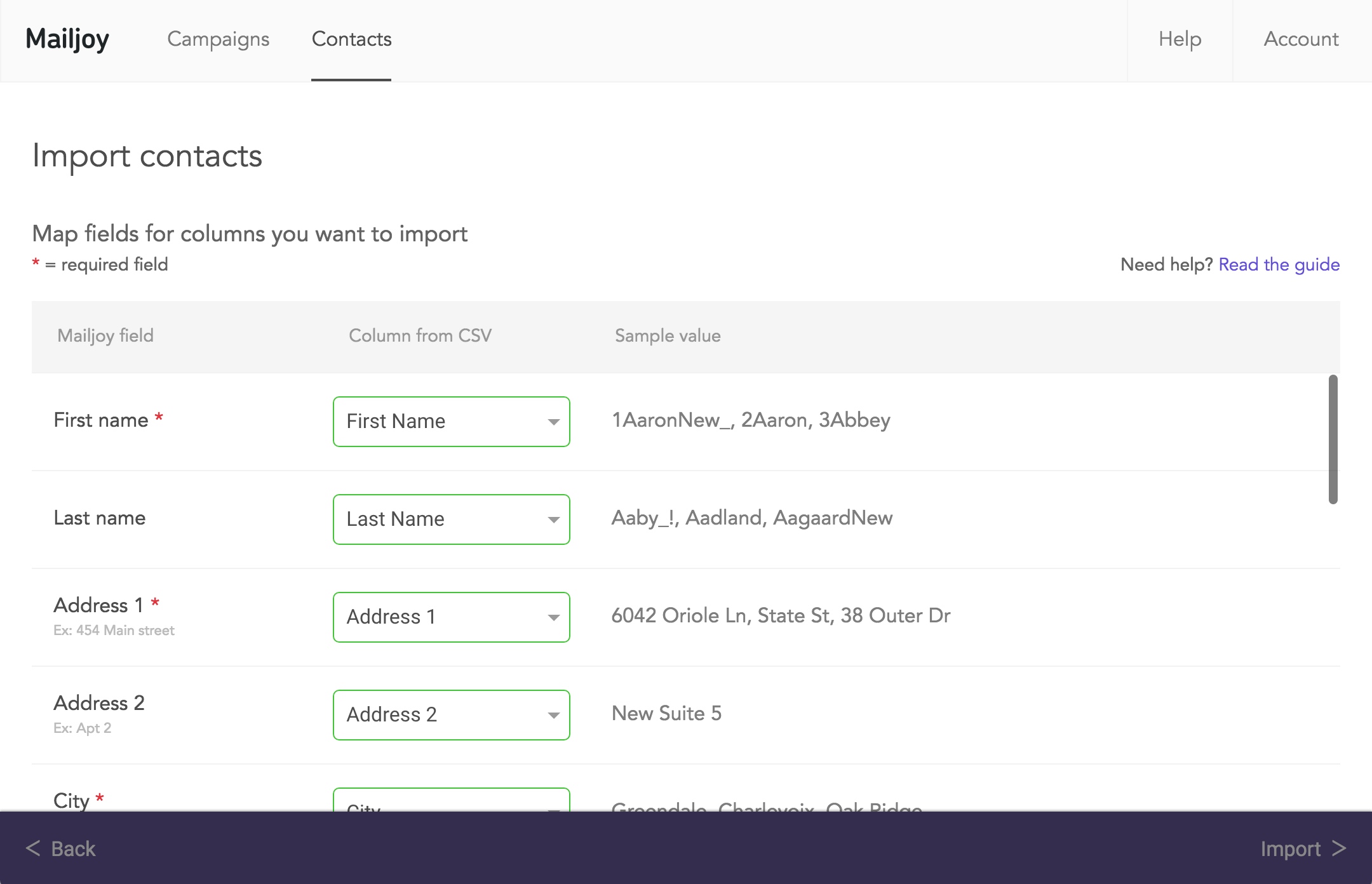Image resolution: width=1372 pixels, height=884 pixels.
Task: Click the Campaigns navigation icon
Action: pyautogui.click(x=218, y=38)
